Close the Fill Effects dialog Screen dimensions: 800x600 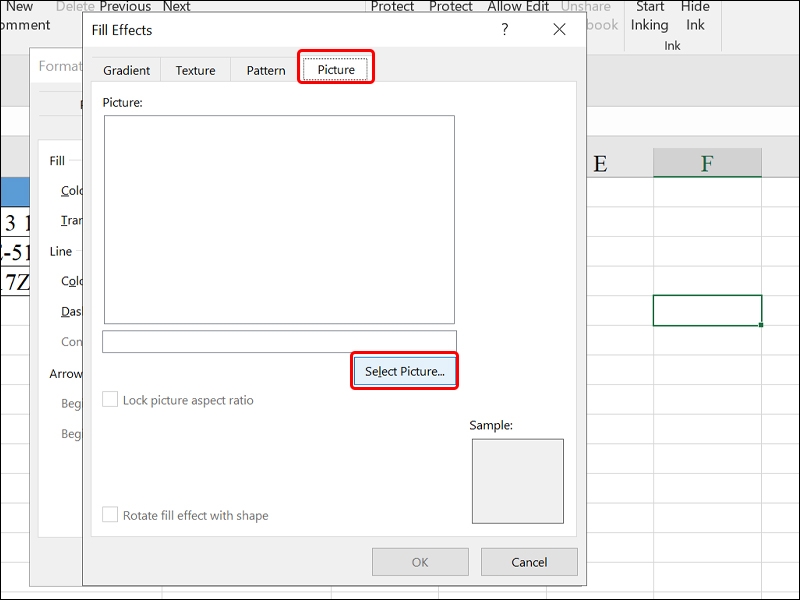(559, 29)
